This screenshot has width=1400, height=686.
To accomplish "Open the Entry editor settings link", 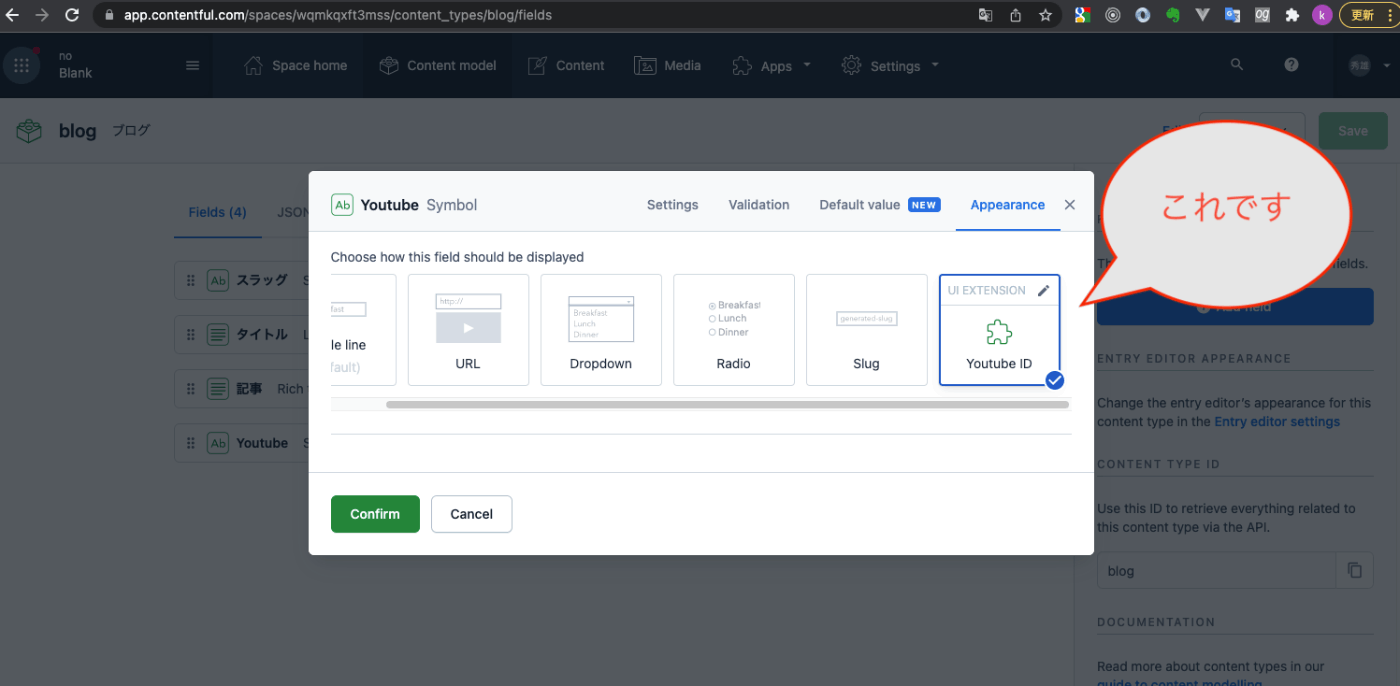I will point(1277,422).
